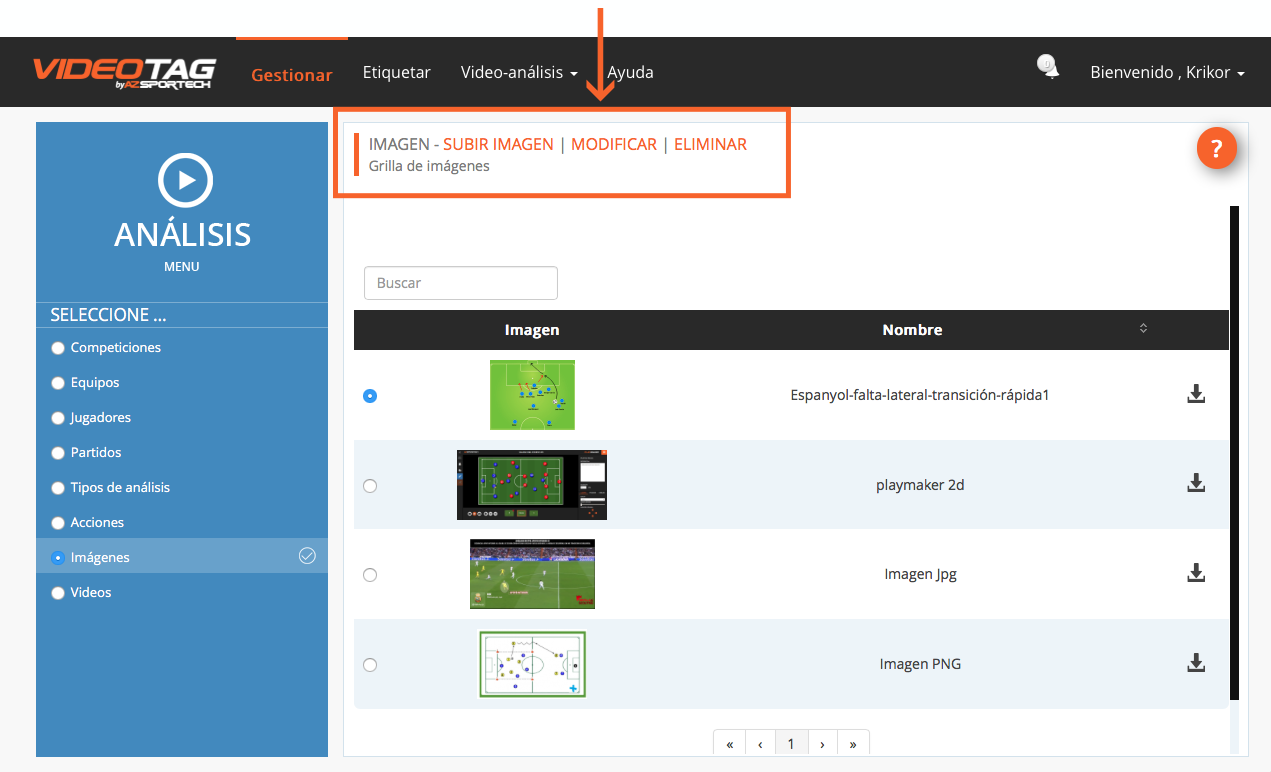
Task: Click the orange help question mark icon
Action: point(1216,150)
